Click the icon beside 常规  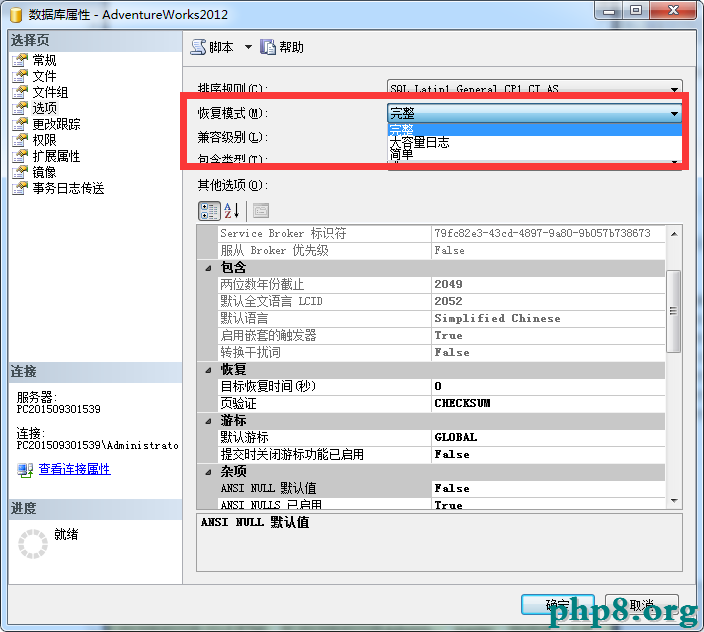[x=20, y=60]
